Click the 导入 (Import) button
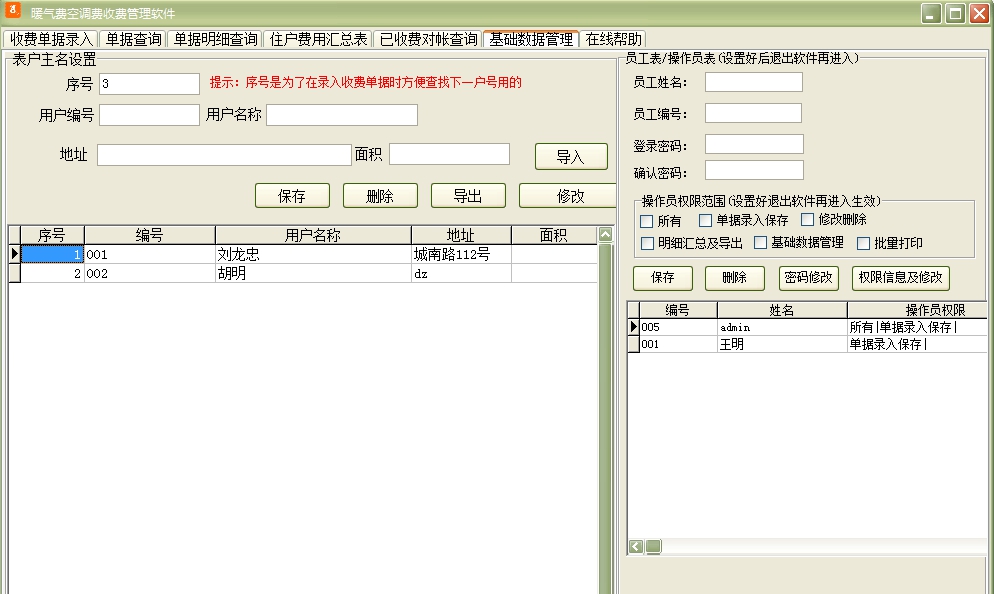The width and height of the screenshot is (994, 594). 570,157
